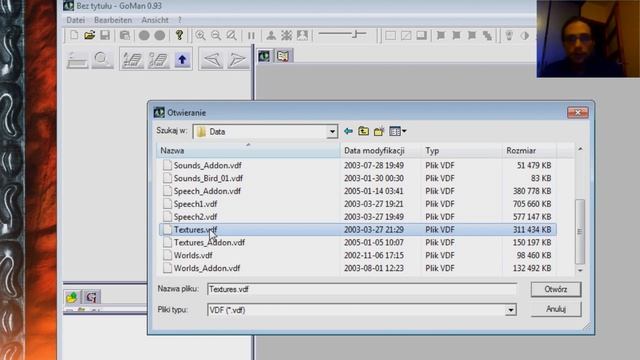Open the ? help menu
The height and width of the screenshot is (360, 640).
(180, 20)
